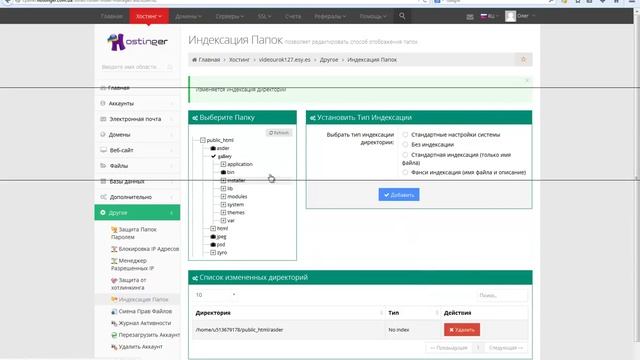Select the psd folder in tree
This screenshot has height=360, width=640.
218,244
